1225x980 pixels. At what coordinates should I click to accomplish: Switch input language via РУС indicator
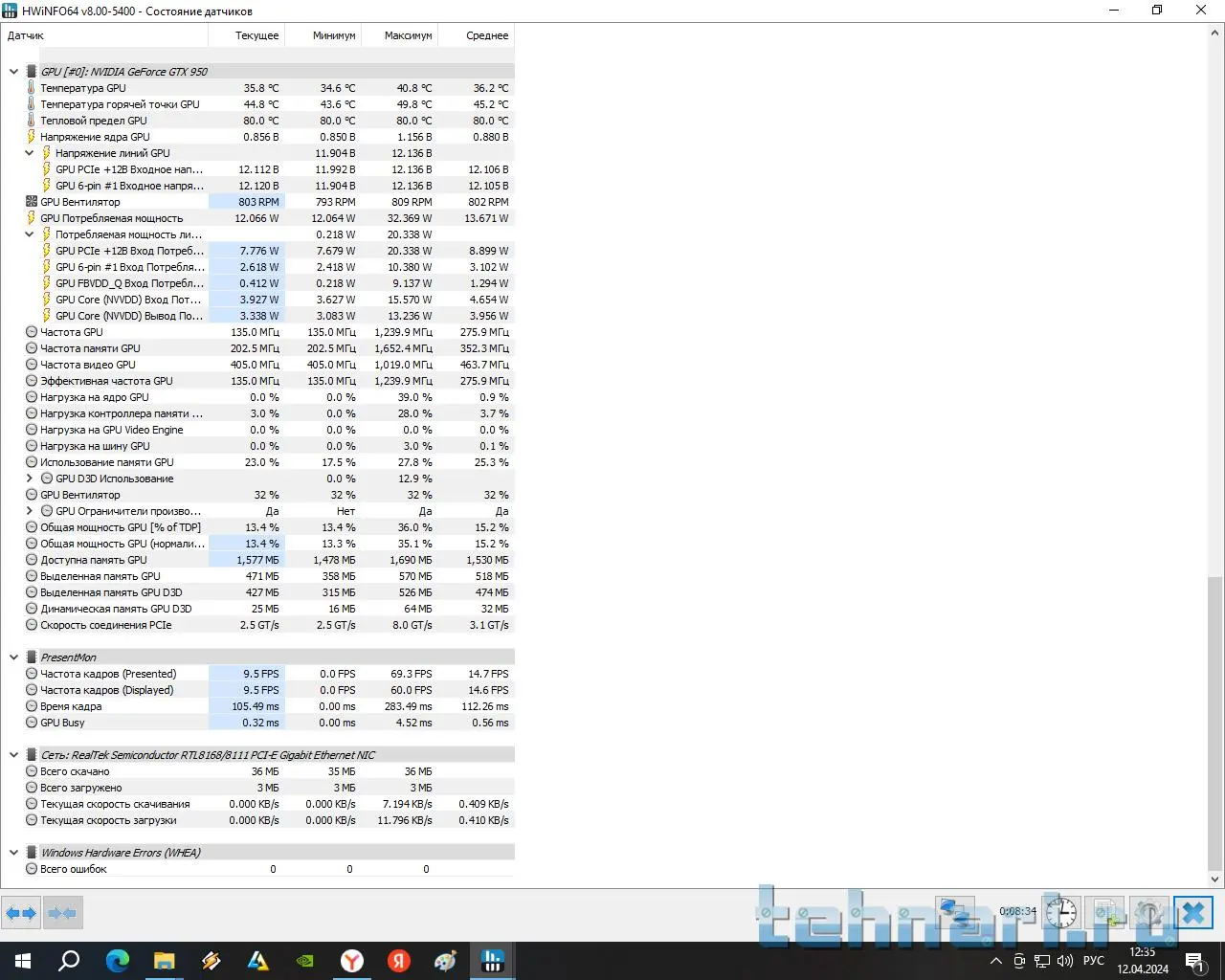pyautogui.click(x=1094, y=961)
